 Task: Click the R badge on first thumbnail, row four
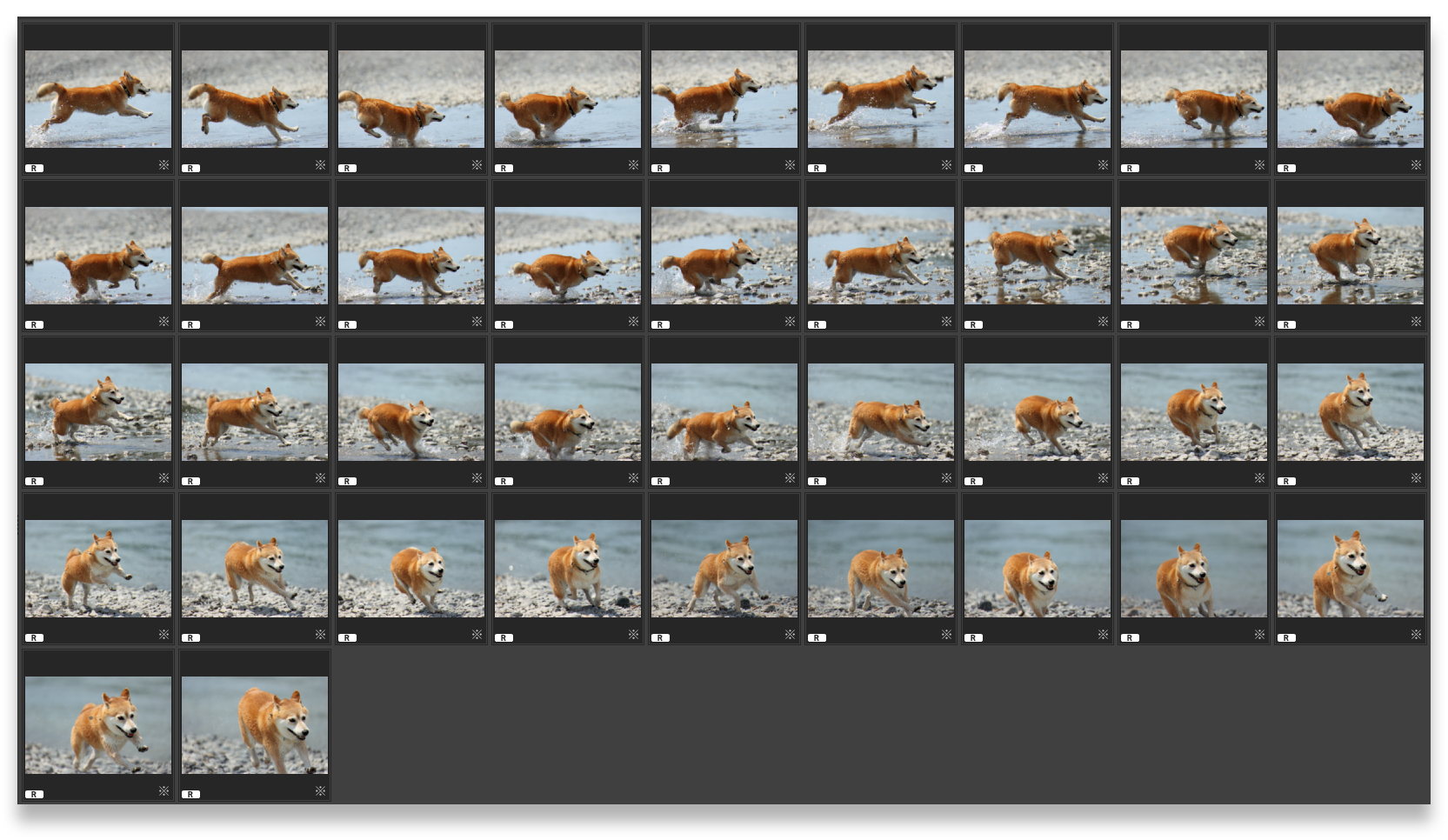(x=34, y=637)
